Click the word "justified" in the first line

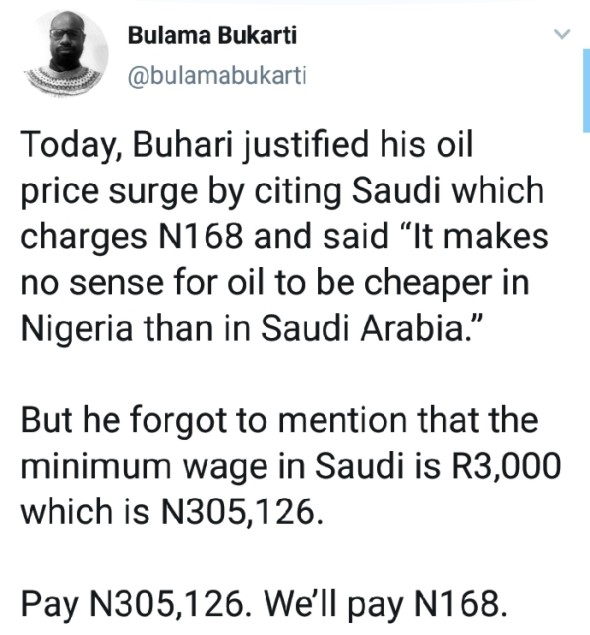pos(306,145)
